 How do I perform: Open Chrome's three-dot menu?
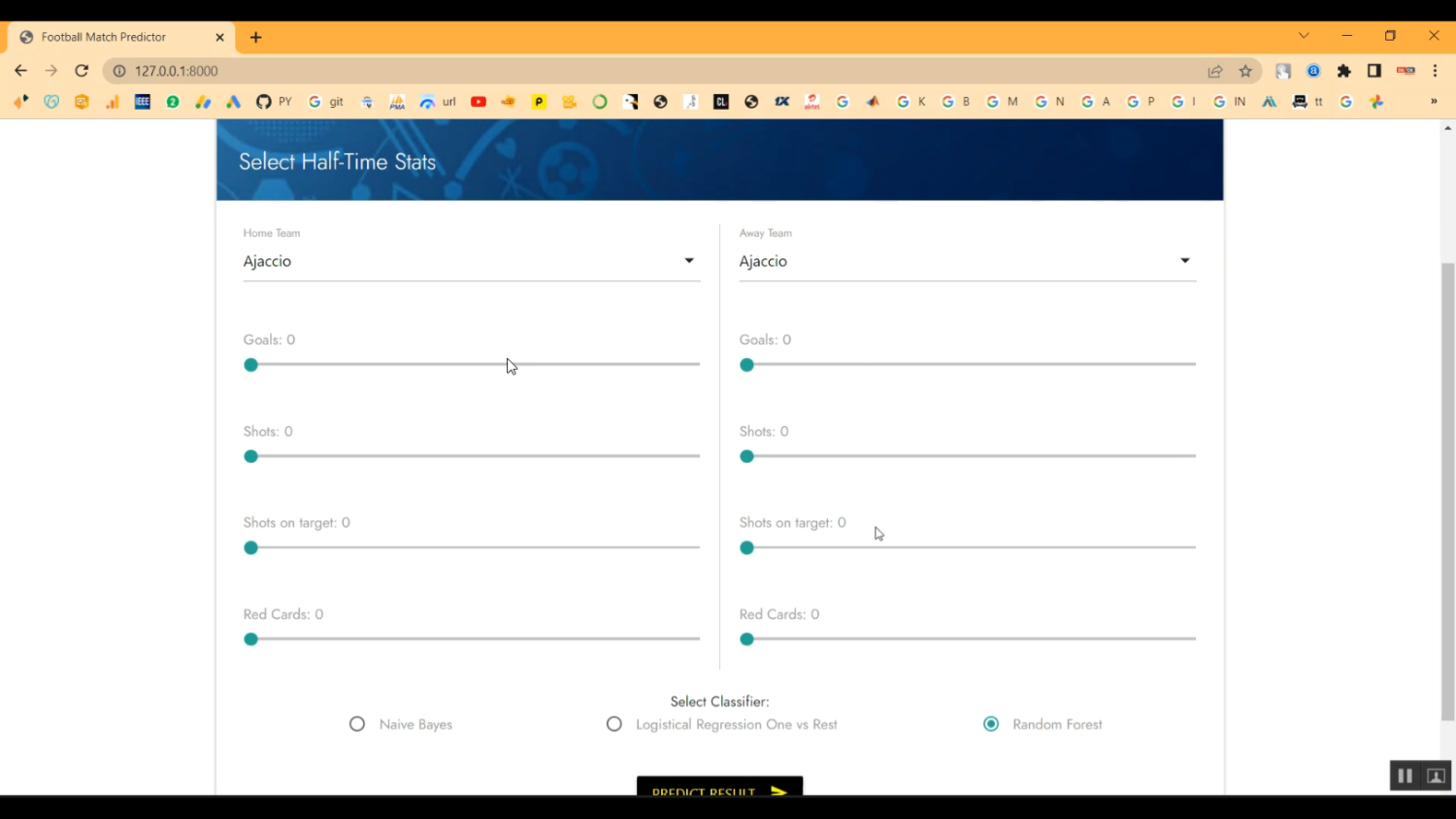pyautogui.click(x=1435, y=71)
